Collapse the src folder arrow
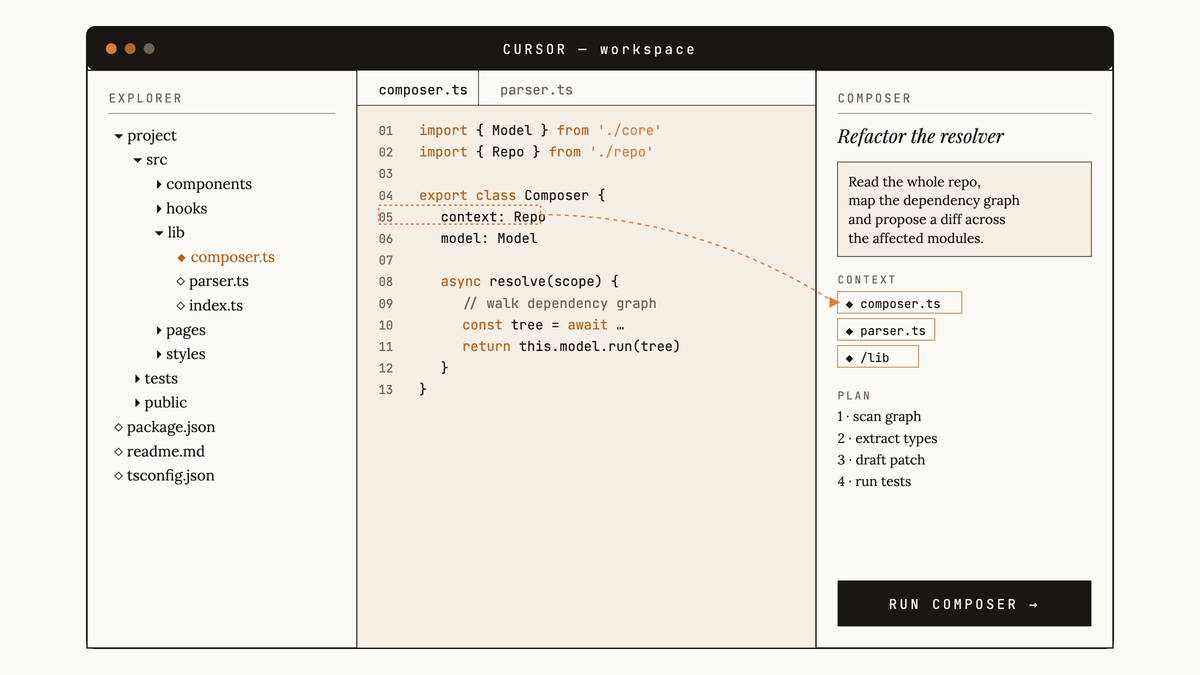Image resolution: width=1200 pixels, height=675 pixels. (x=138, y=160)
